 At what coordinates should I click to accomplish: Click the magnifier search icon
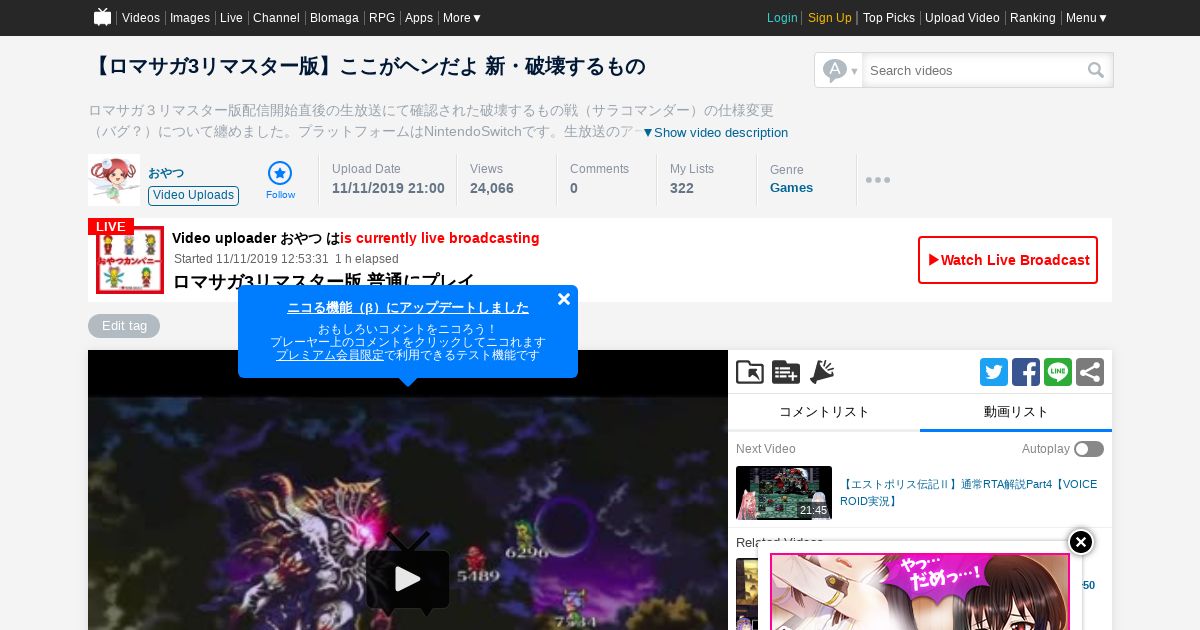1096,70
